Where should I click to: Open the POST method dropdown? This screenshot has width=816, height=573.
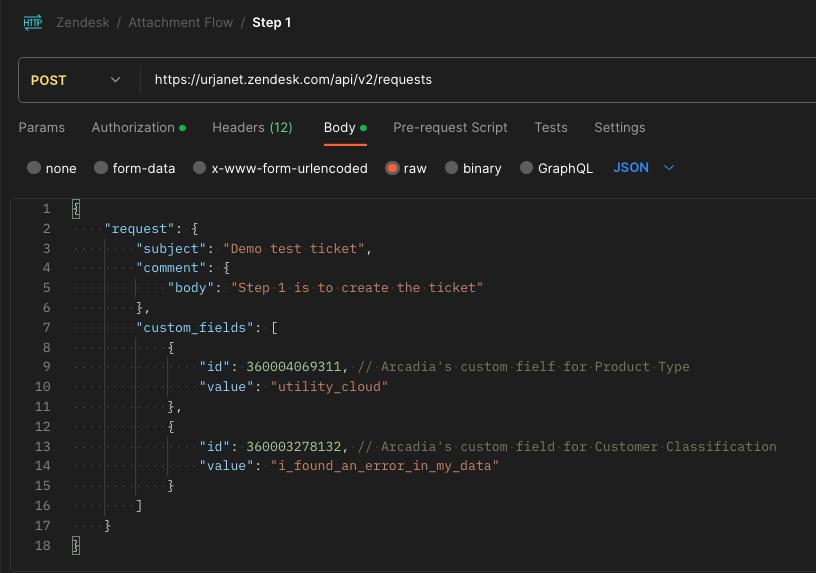coord(76,80)
